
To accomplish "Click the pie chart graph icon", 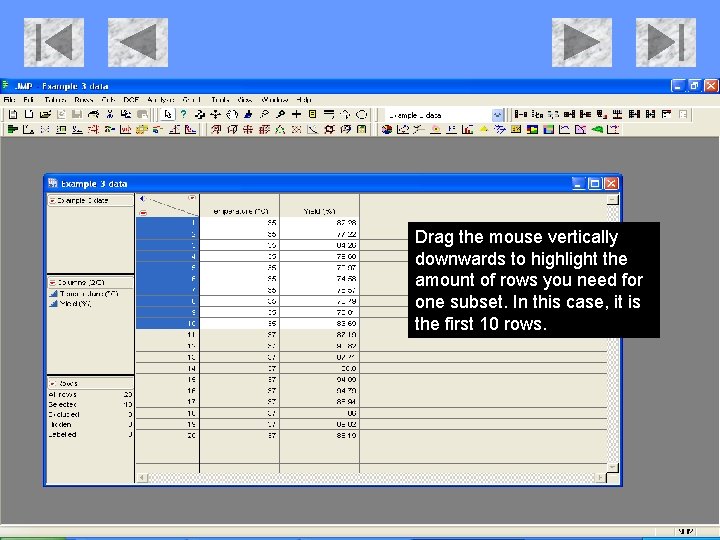I will (x=387, y=129).
